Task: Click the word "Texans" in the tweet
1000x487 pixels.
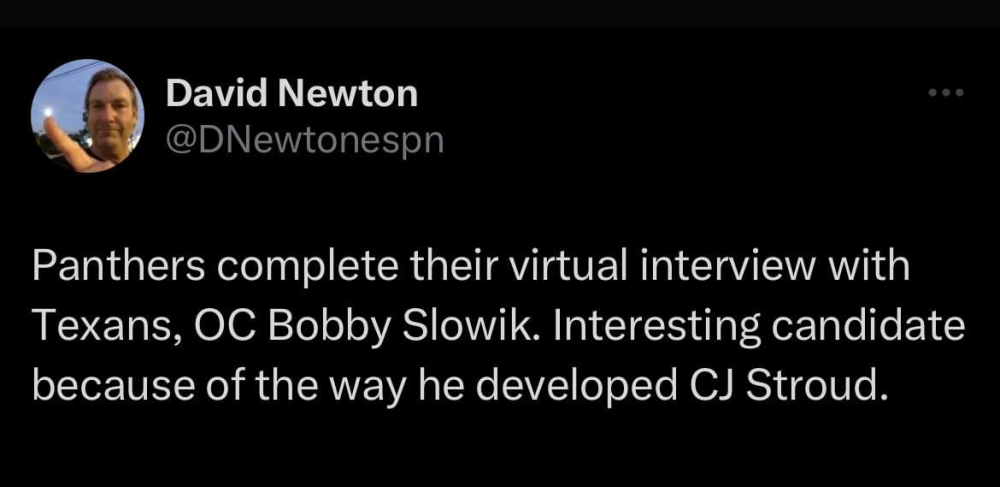Action: pos(90,327)
